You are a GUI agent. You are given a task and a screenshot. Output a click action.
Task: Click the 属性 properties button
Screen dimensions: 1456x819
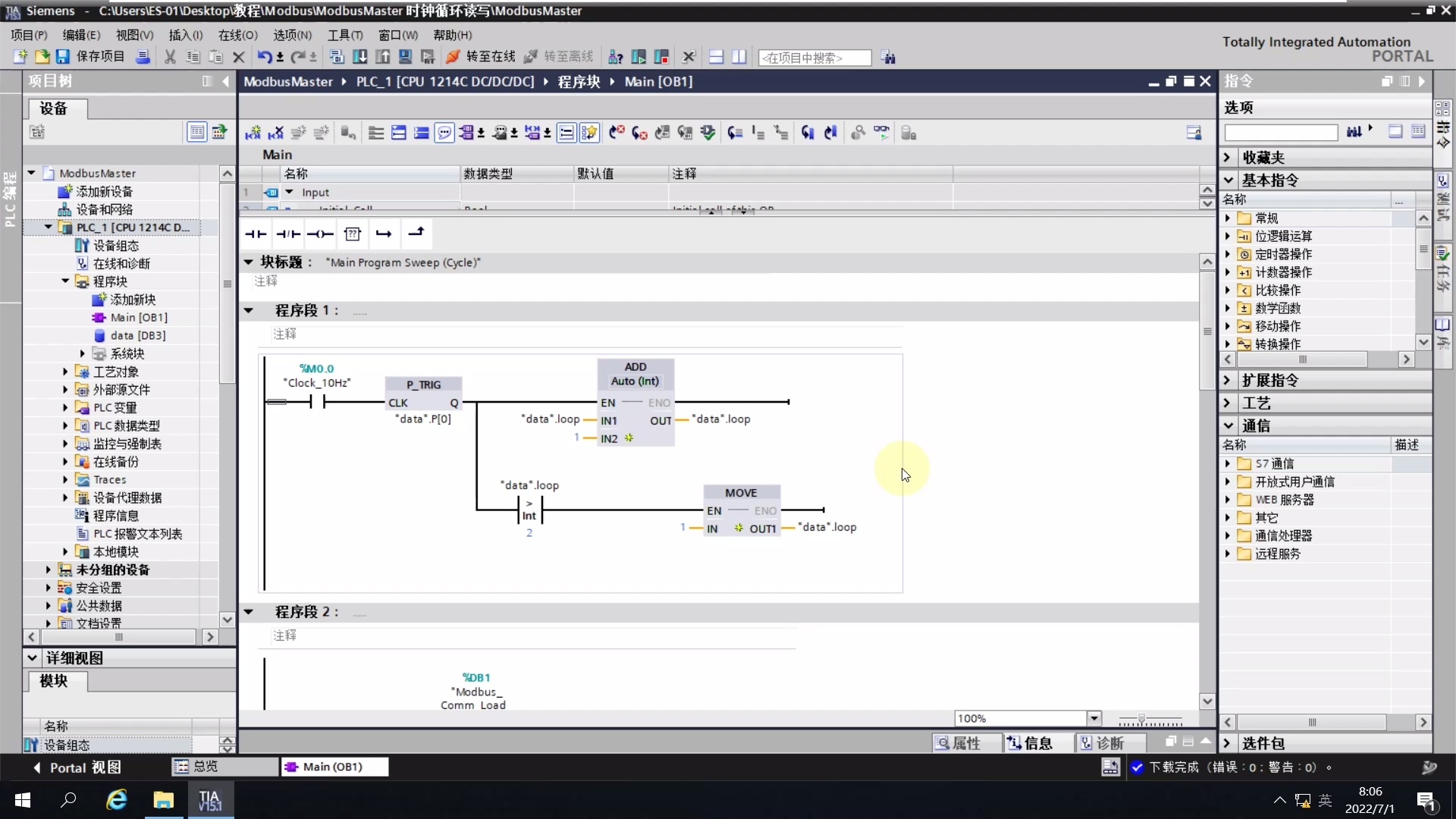965,743
